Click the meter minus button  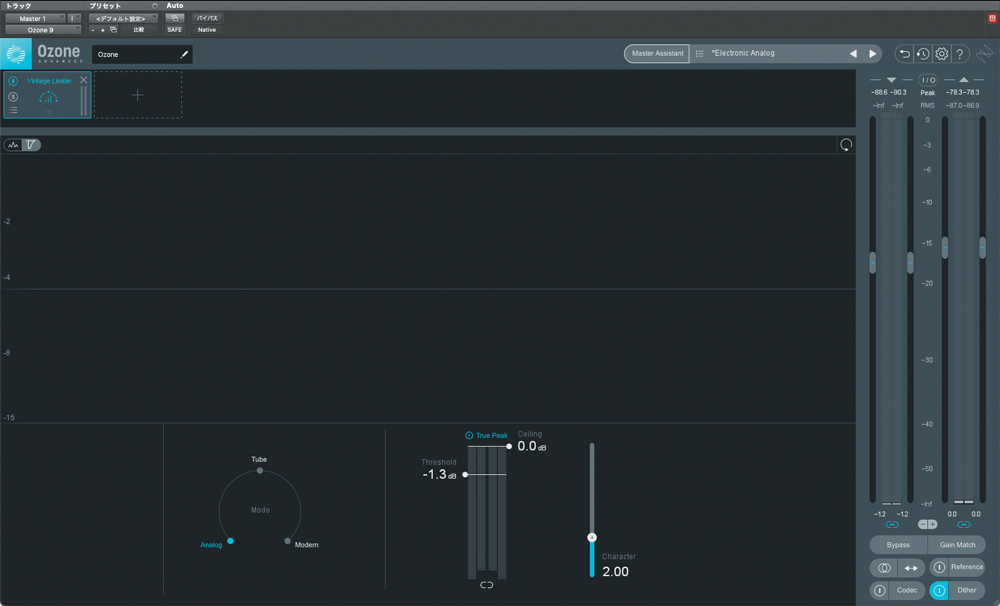pos(922,524)
